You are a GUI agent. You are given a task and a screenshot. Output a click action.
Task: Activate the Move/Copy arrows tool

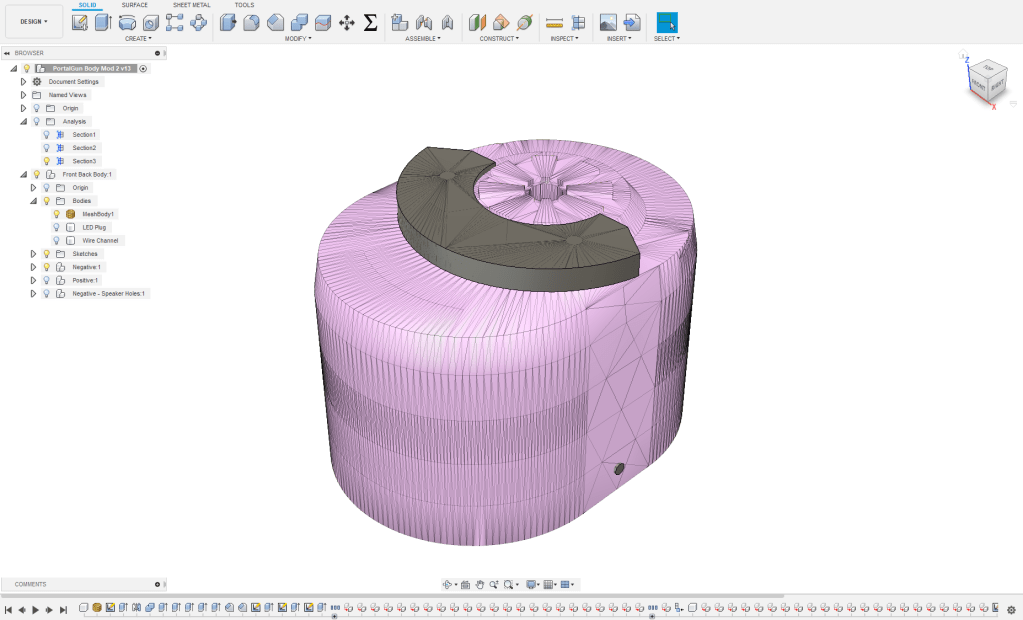pyautogui.click(x=347, y=22)
